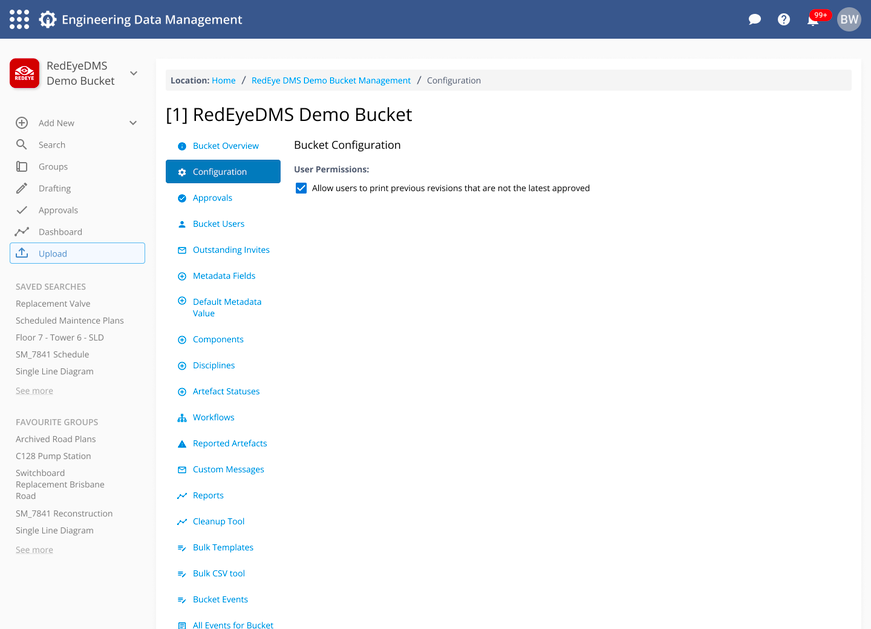Viewport: 871px width, 629px height.
Task: Open All Events for Bucket
Action: coord(233,625)
